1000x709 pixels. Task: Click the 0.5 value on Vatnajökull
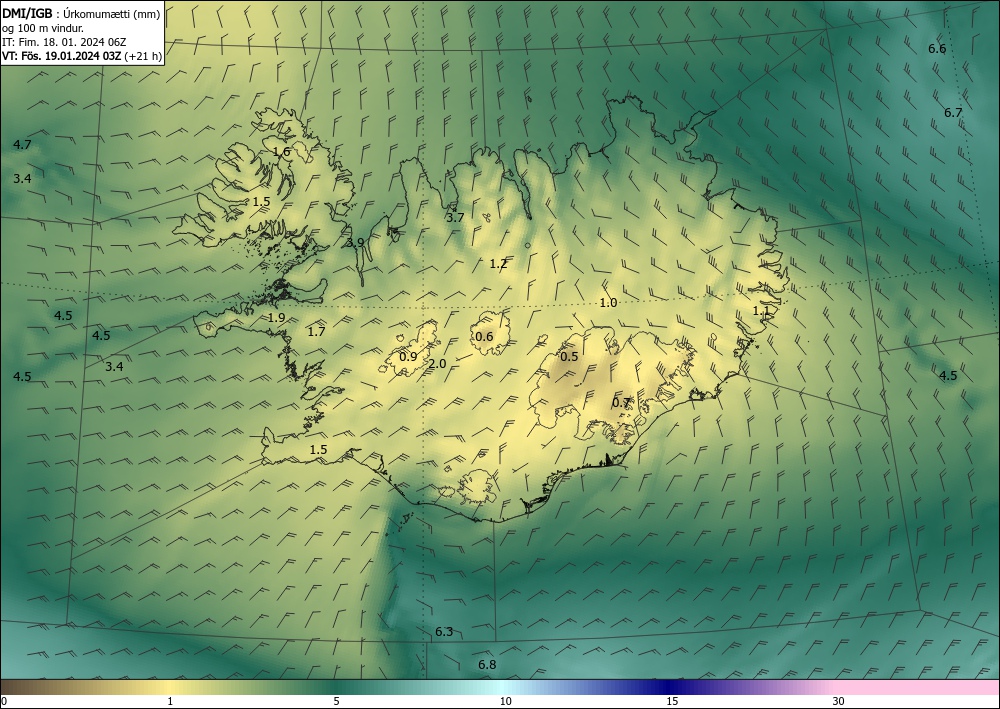coord(569,357)
